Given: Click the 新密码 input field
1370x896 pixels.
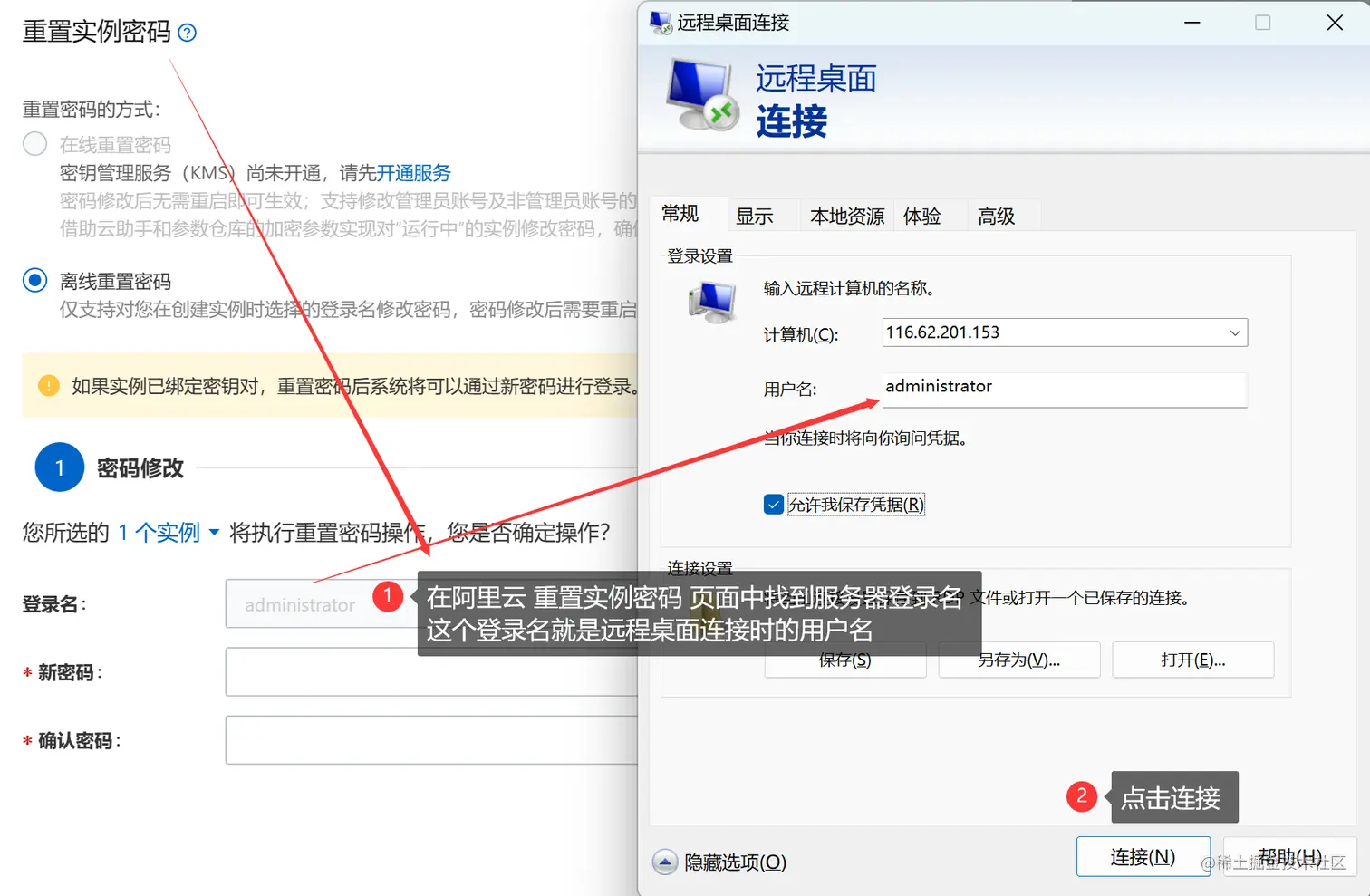Looking at the screenshot, I should coord(432,671).
